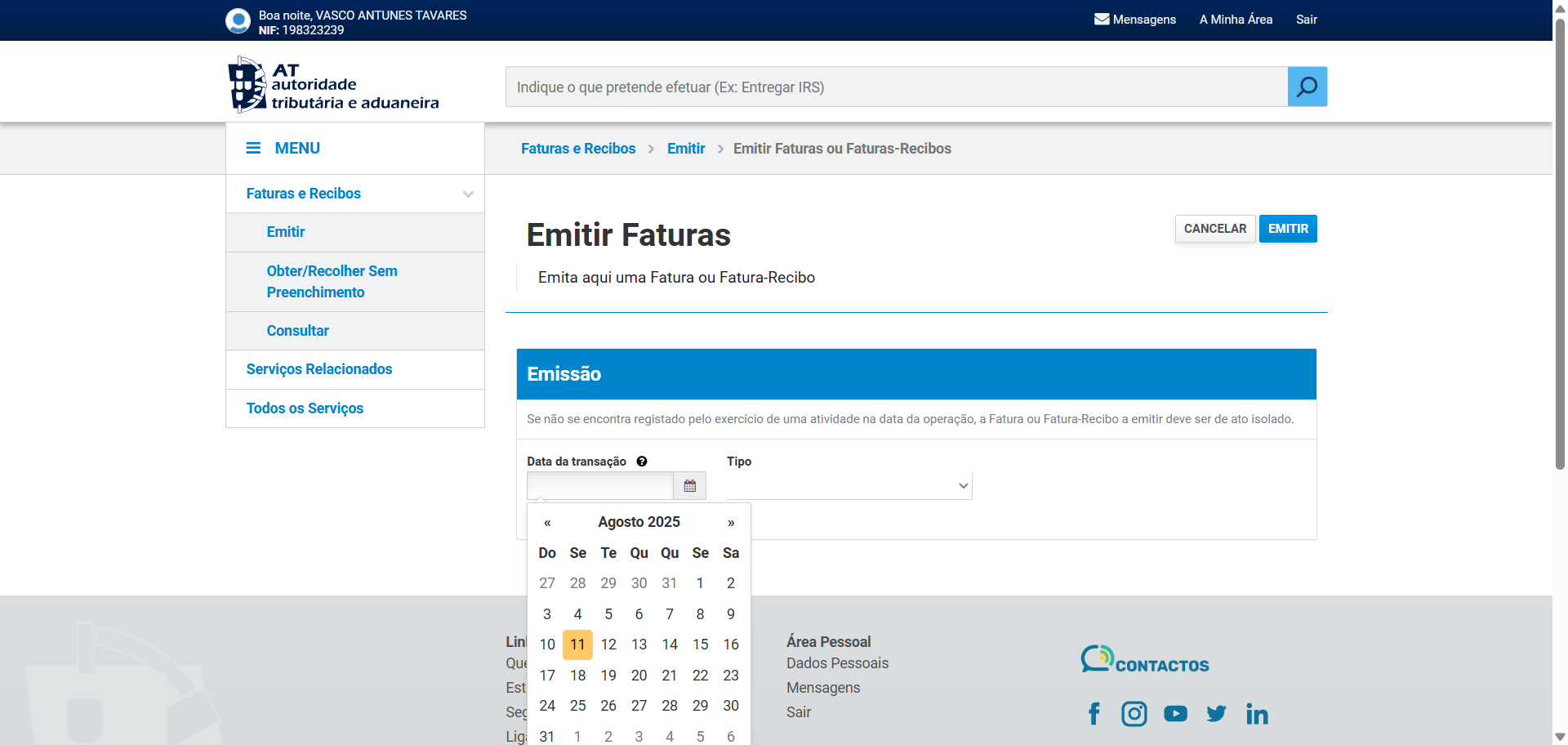Focus the search field Indique o que pretende efetuar
This screenshot has height=745, width=1568.
click(897, 87)
